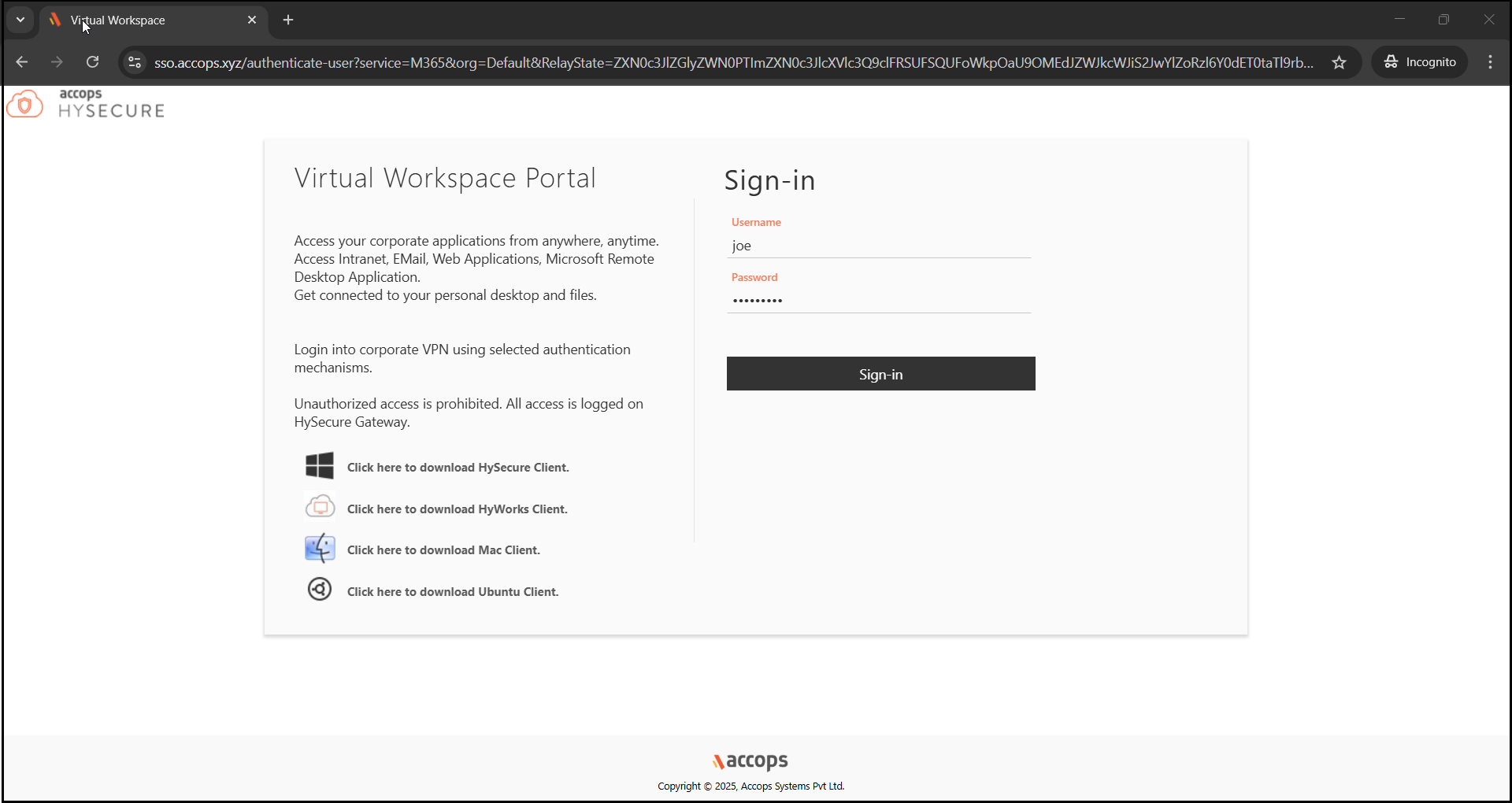Focus the Username field containing joe
1512x803 pixels.
pyautogui.click(x=879, y=246)
